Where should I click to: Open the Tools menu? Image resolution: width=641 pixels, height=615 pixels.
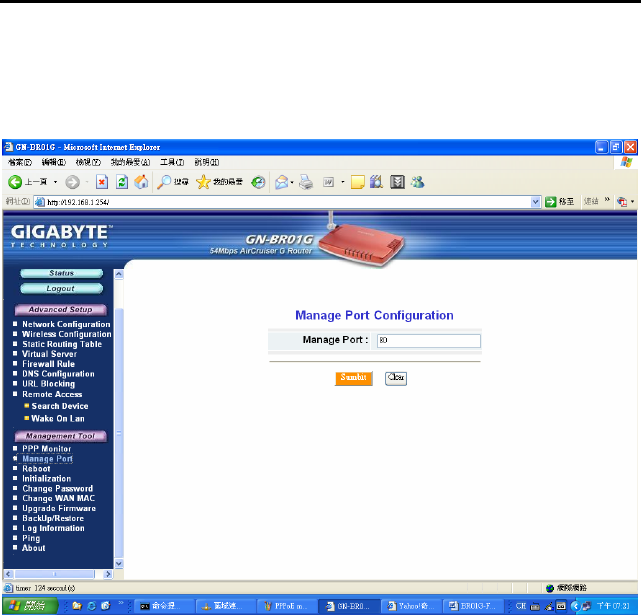pos(172,162)
